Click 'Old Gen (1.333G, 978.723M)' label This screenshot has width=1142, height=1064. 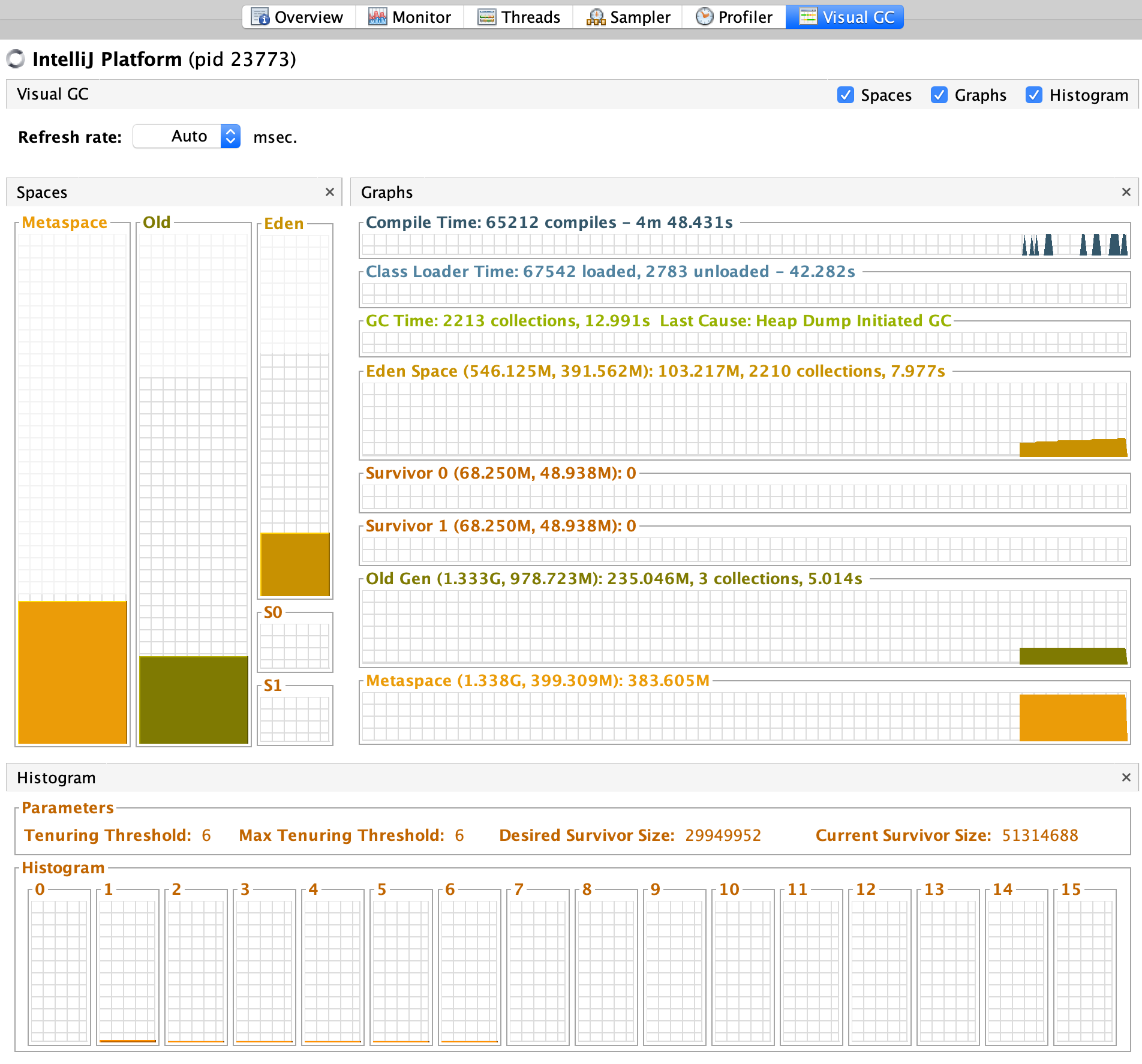click(483, 579)
